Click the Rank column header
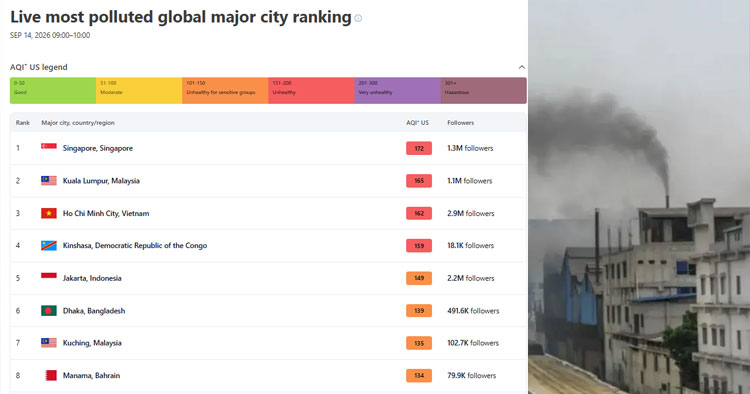This screenshot has width=750, height=394. click(x=22, y=123)
